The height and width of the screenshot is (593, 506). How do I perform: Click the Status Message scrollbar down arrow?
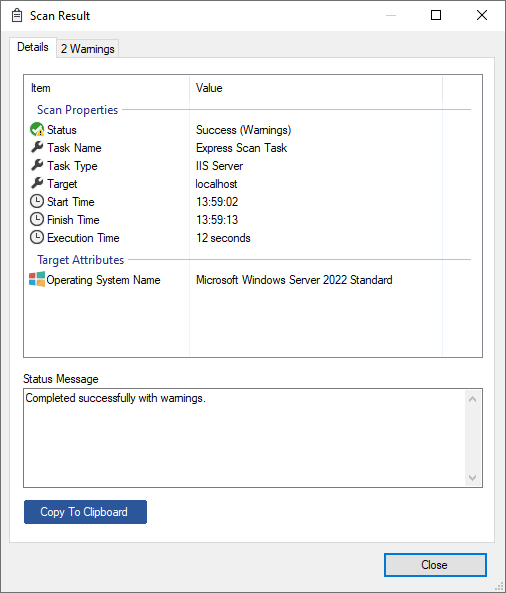[472, 478]
